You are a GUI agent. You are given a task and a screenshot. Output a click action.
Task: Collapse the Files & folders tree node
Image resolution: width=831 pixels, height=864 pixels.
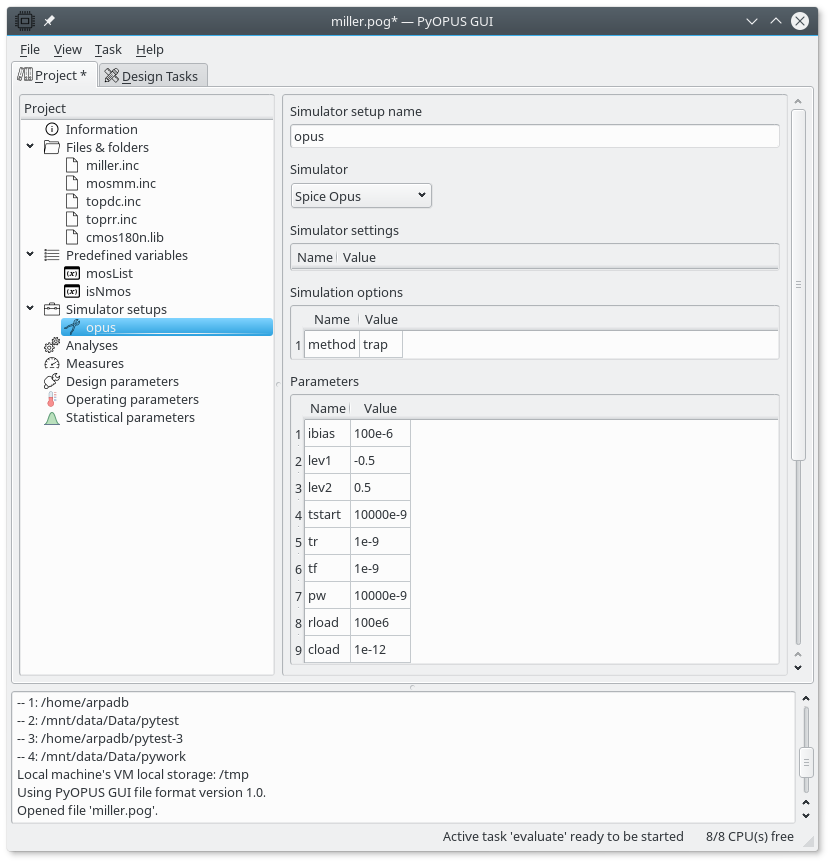click(x=31, y=147)
